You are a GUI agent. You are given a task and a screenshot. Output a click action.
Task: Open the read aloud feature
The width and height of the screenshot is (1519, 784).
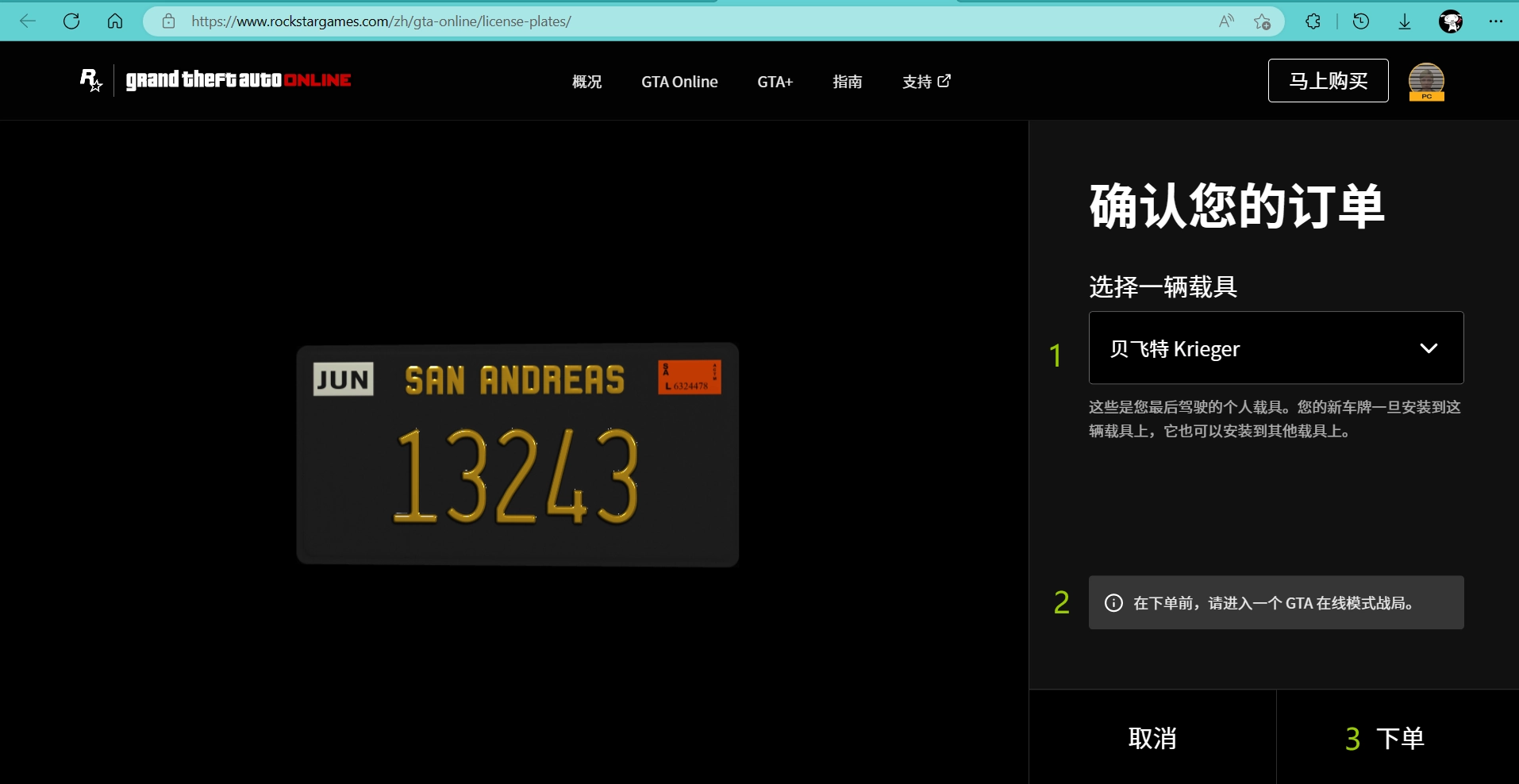[1226, 21]
